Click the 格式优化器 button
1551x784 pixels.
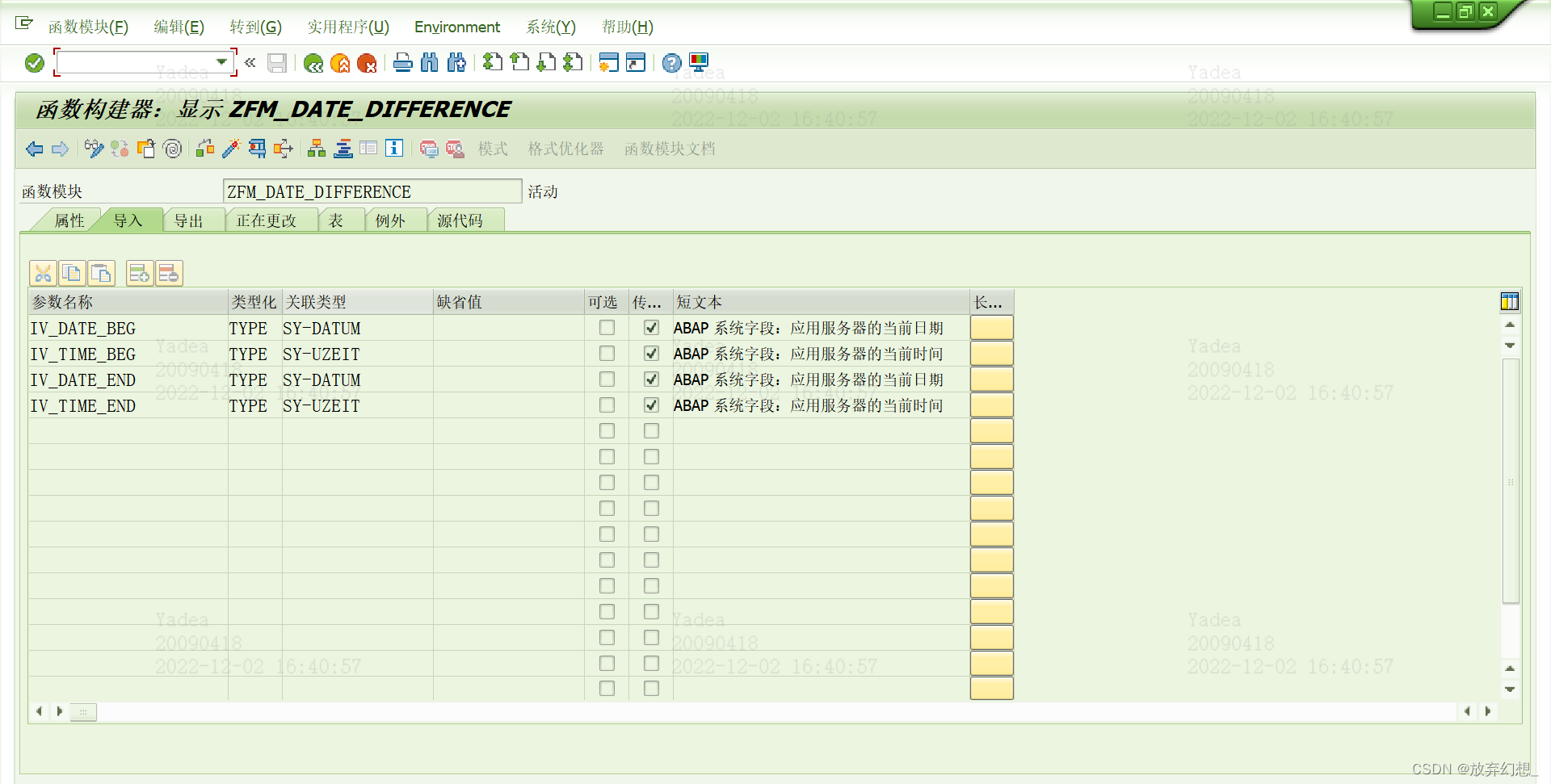(566, 149)
